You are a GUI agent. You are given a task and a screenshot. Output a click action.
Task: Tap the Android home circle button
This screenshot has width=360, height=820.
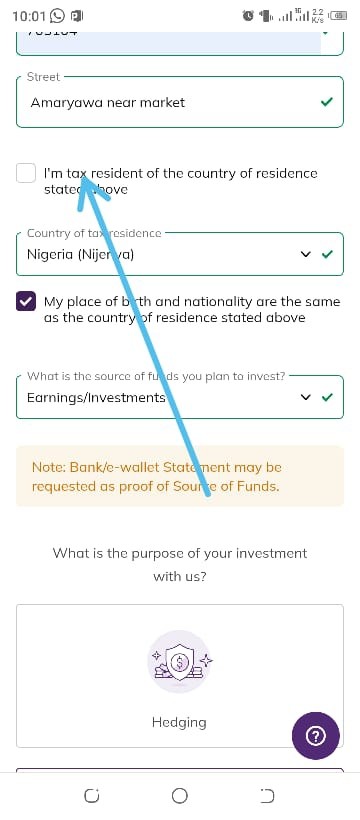point(179,795)
